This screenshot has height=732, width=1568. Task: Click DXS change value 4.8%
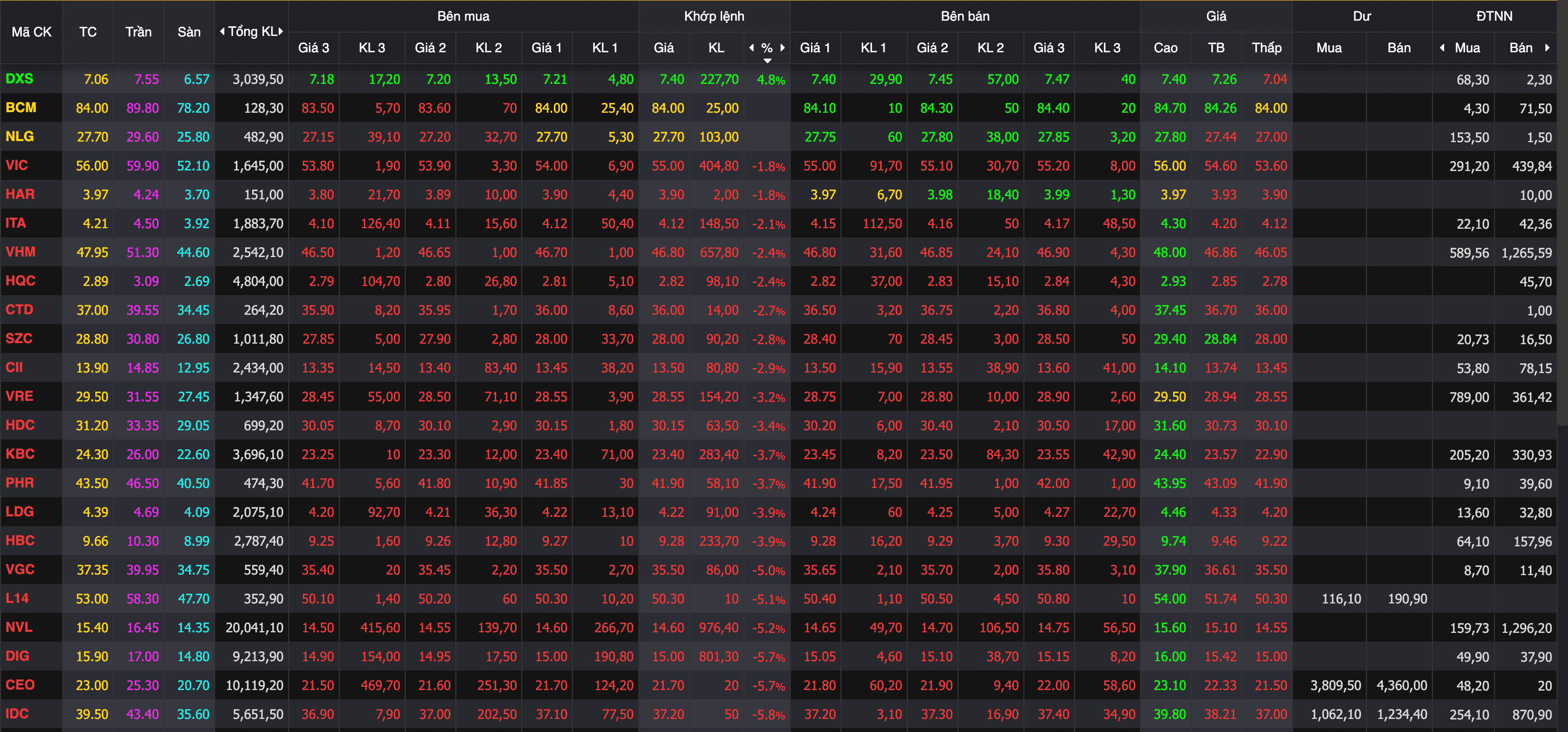771,80
